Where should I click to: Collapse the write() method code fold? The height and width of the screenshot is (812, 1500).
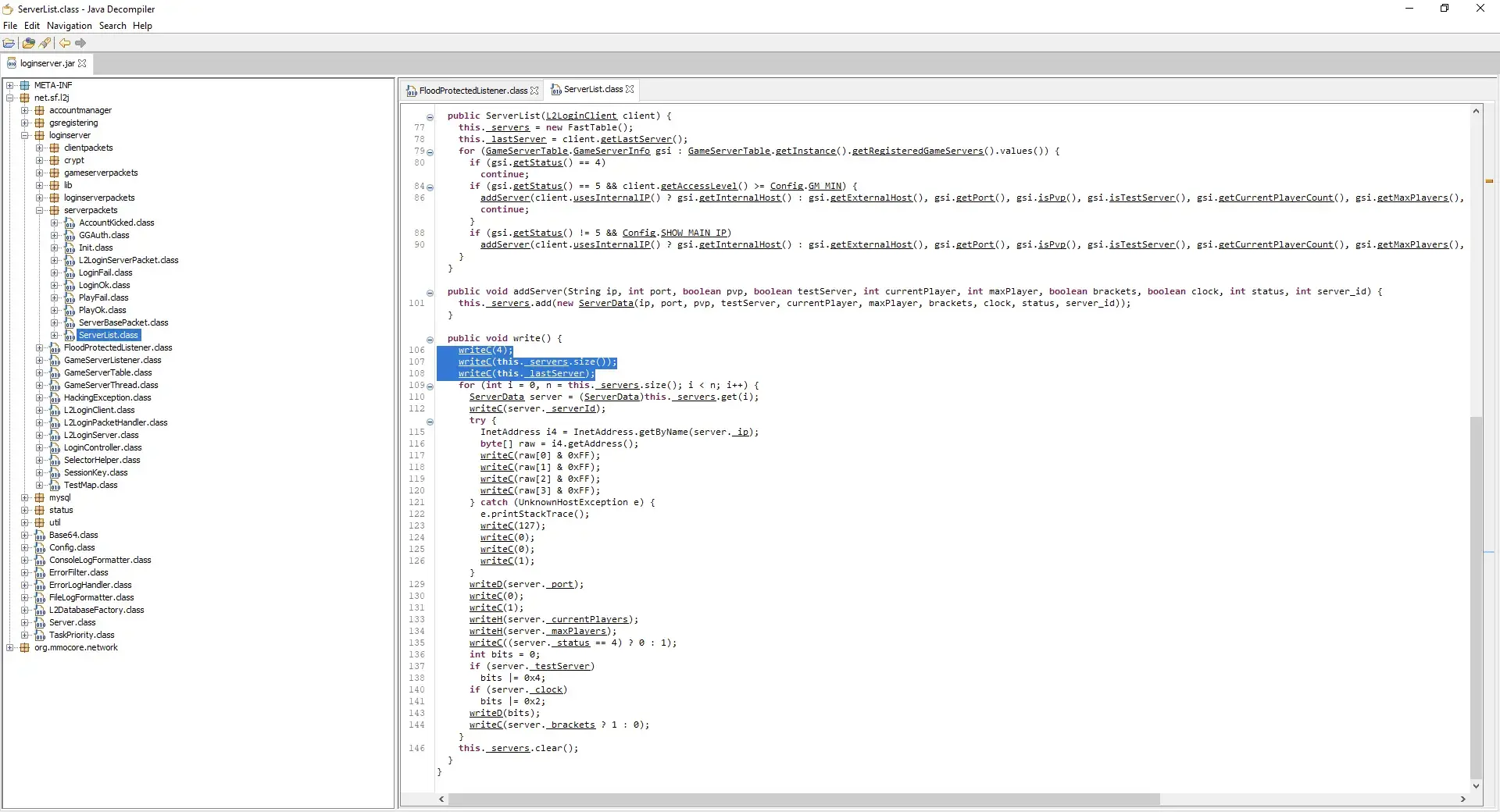[430, 340]
